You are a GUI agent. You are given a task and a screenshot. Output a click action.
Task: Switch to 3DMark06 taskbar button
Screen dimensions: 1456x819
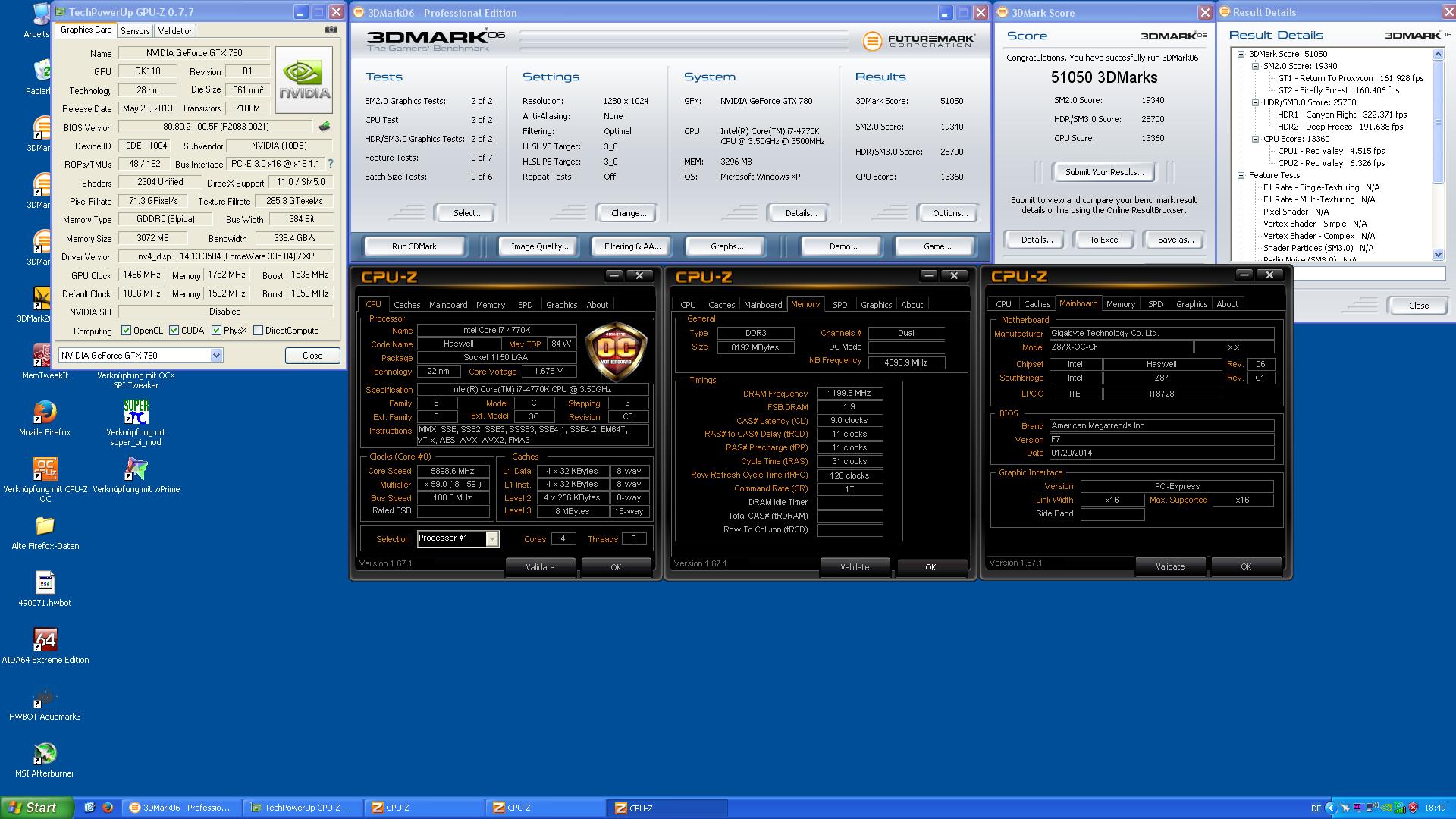[x=182, y=808]
